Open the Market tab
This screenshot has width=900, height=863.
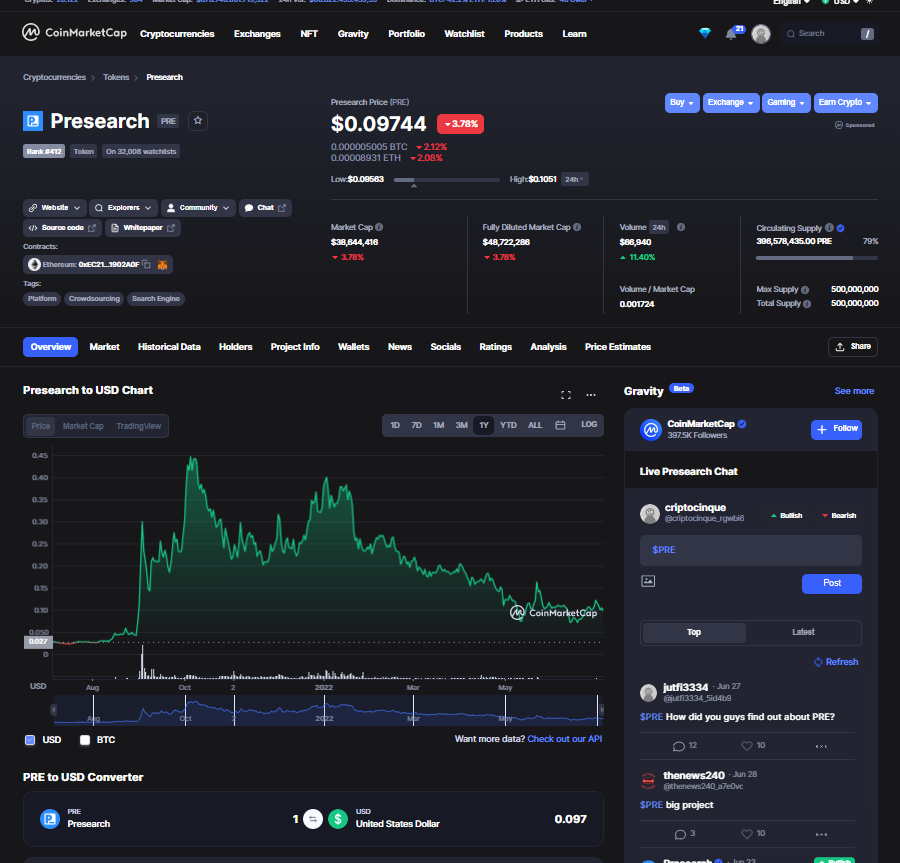tap(104, 347)
